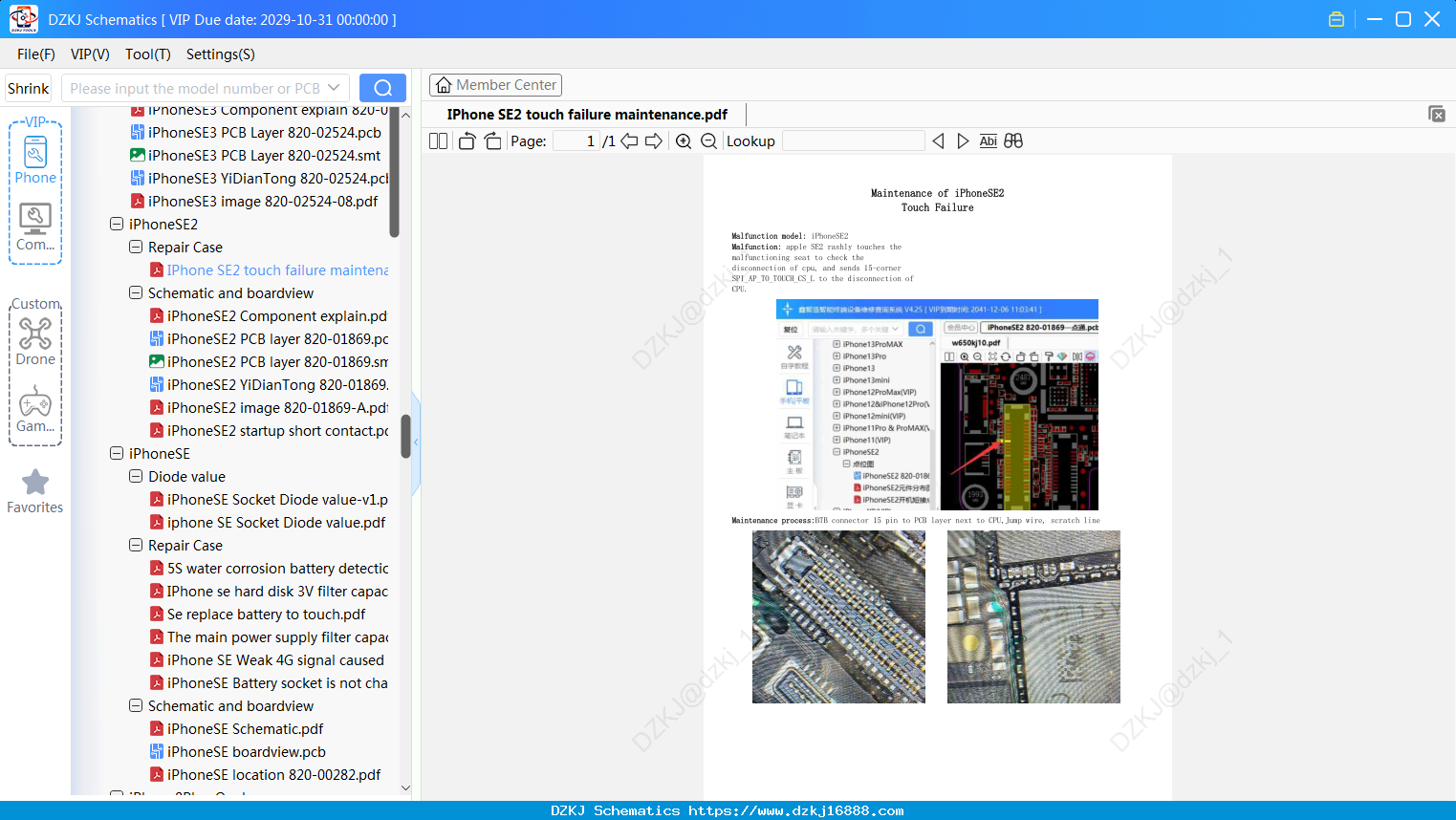This screenshot has height=820, width=1456.
Task: Collapse iPhoneSE2 Schematic and boardview folder
Action: 136,293
